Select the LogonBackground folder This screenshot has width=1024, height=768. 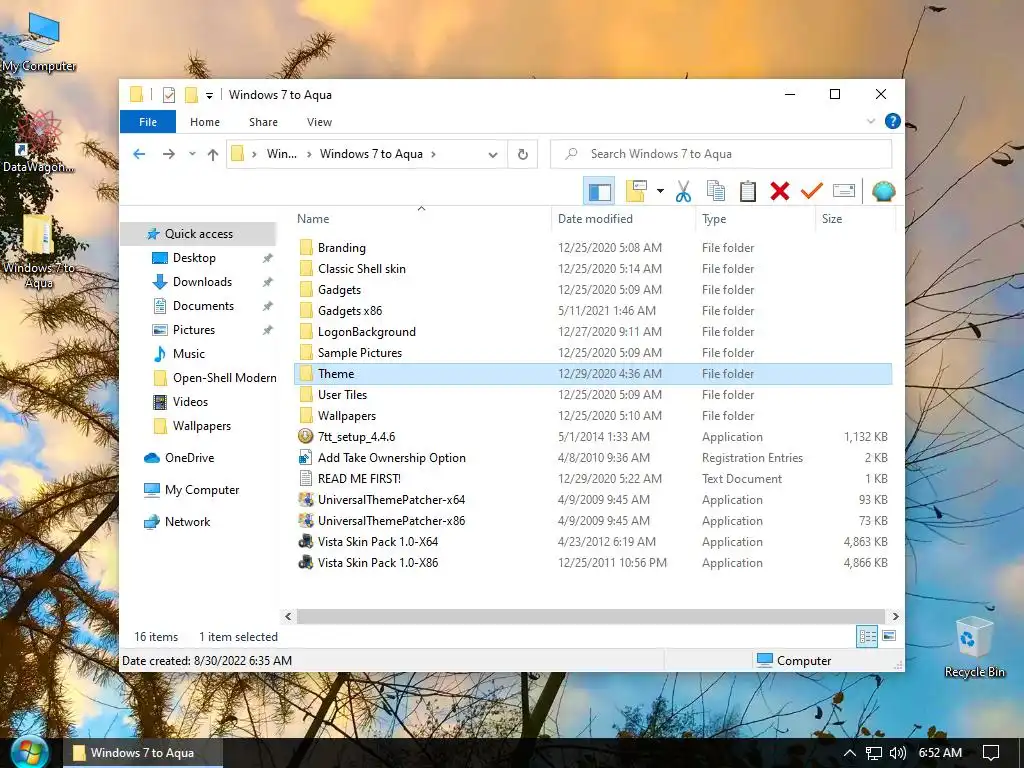(x=366, y=332)
